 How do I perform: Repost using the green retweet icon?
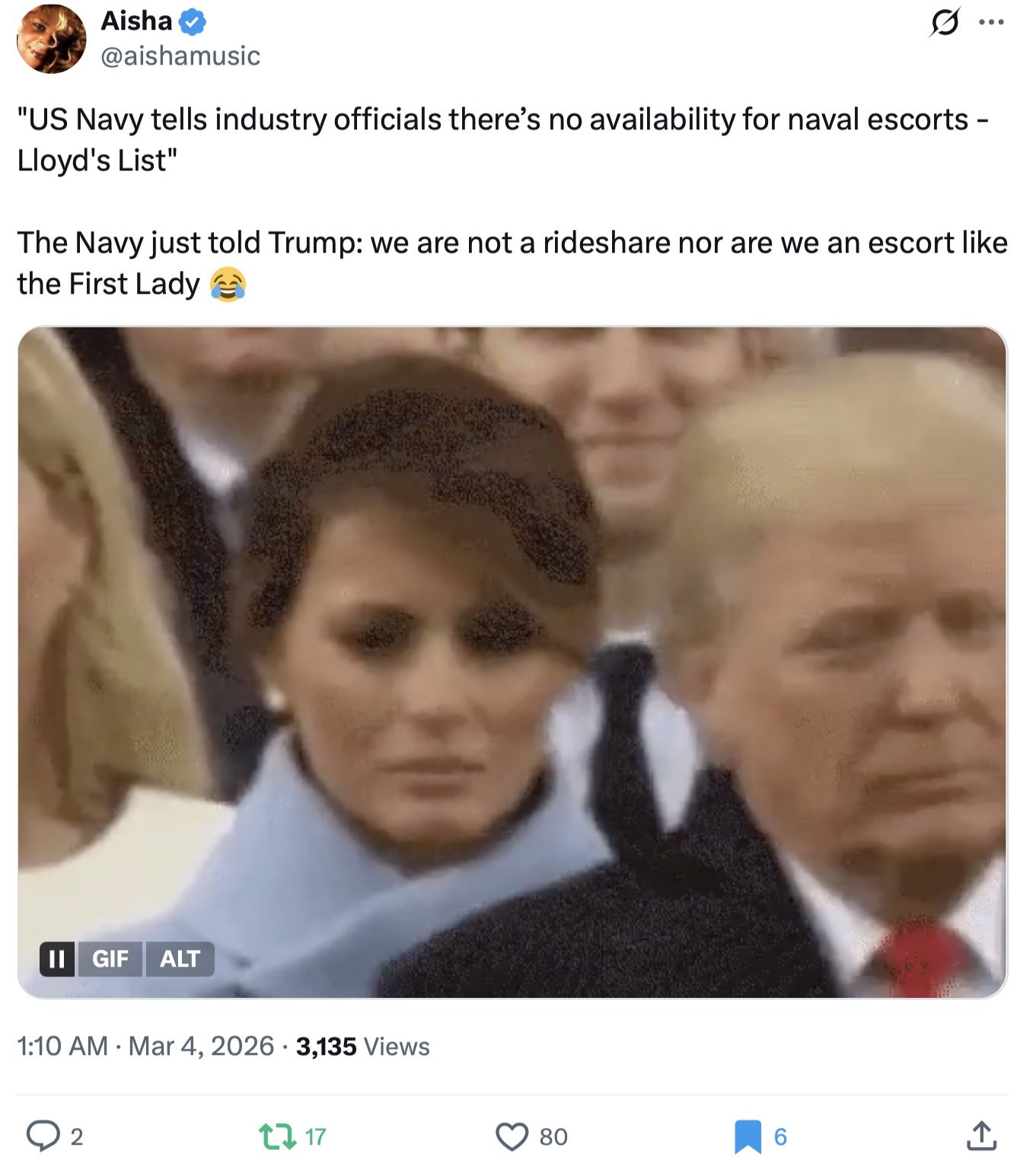[276, 1136]
